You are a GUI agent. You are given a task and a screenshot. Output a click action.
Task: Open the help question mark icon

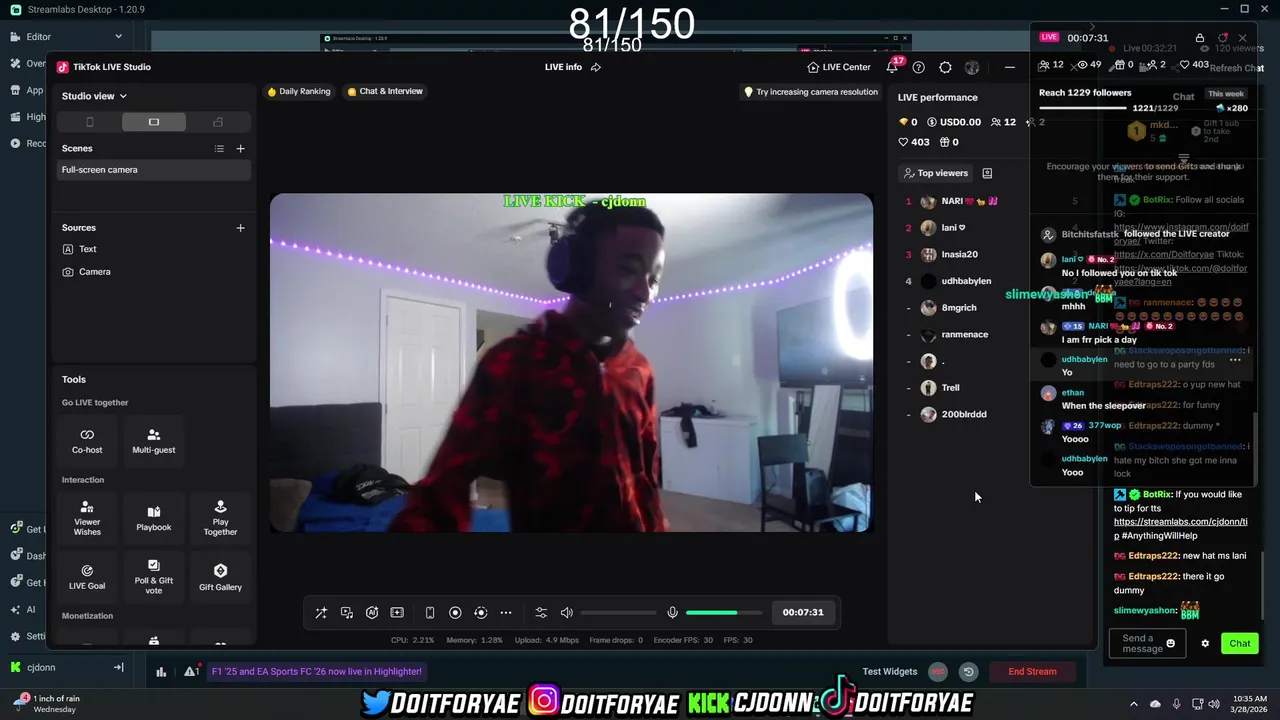point(919,67)
